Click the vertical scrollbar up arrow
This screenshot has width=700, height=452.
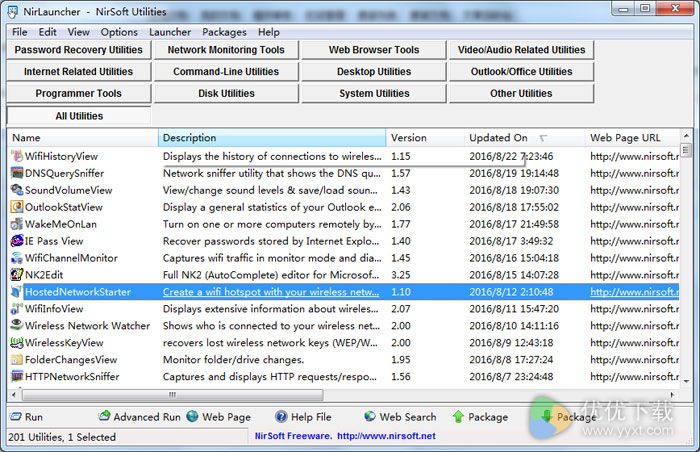[x=686, y=135]
